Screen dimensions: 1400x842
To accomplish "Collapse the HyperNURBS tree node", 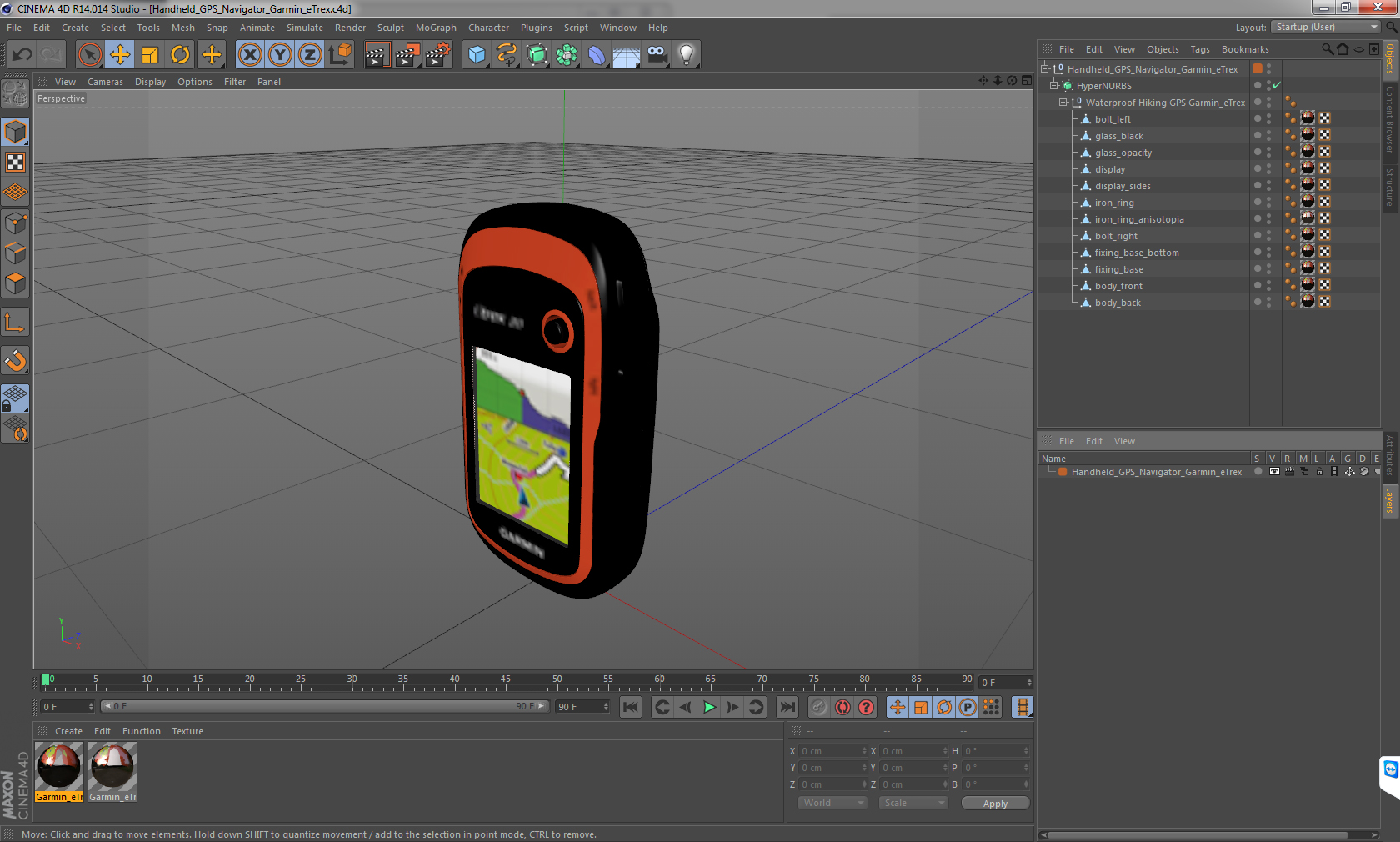I will (1053, 85).
